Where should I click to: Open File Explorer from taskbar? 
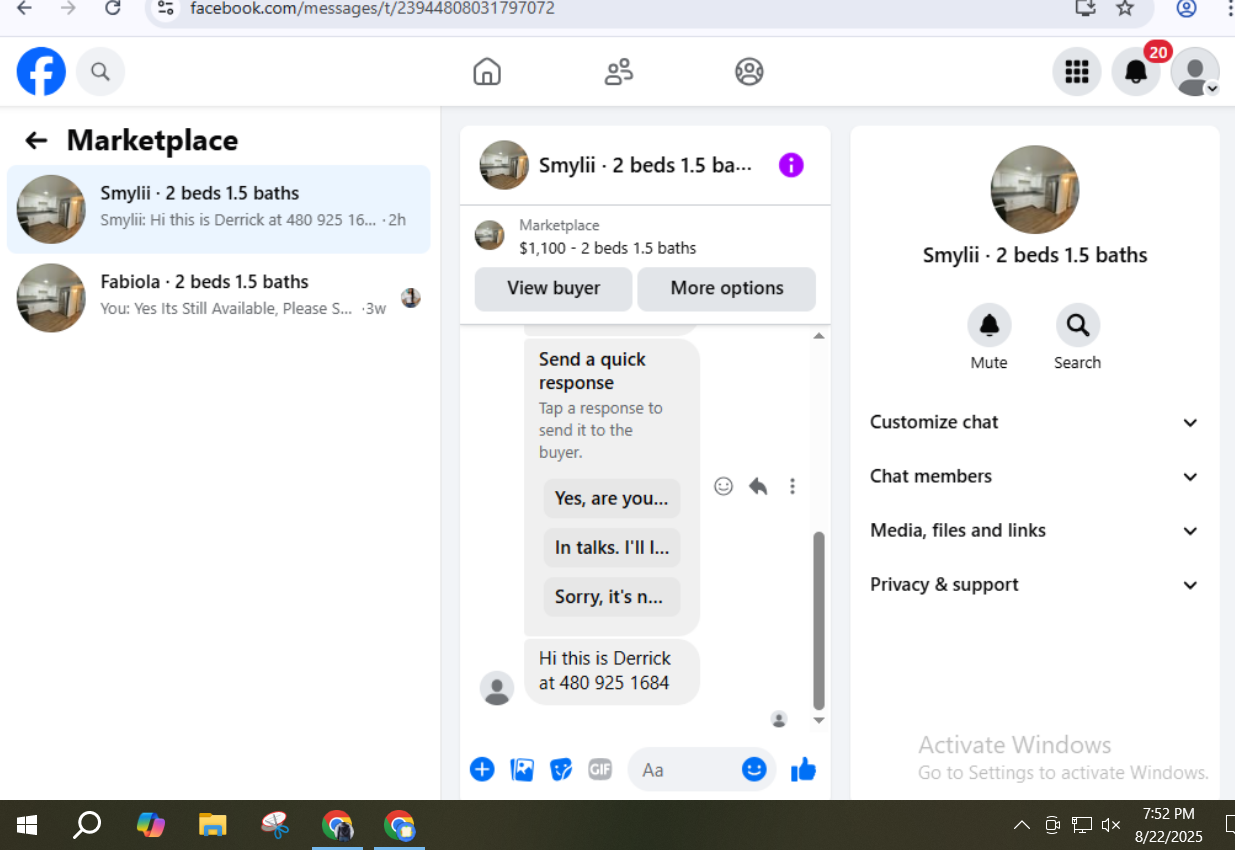pos(212,825)
